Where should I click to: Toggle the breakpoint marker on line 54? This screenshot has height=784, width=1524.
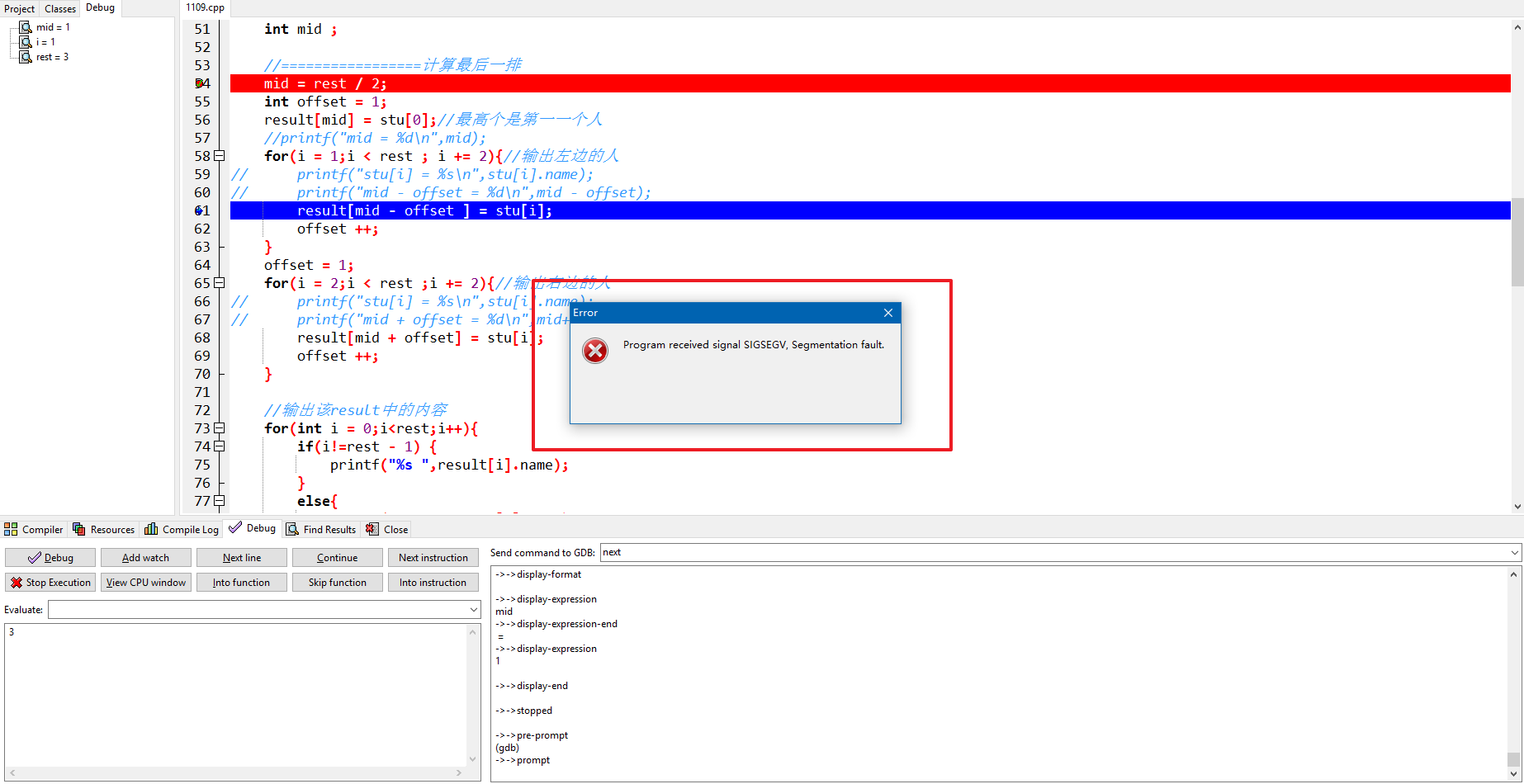pos(199,83)
